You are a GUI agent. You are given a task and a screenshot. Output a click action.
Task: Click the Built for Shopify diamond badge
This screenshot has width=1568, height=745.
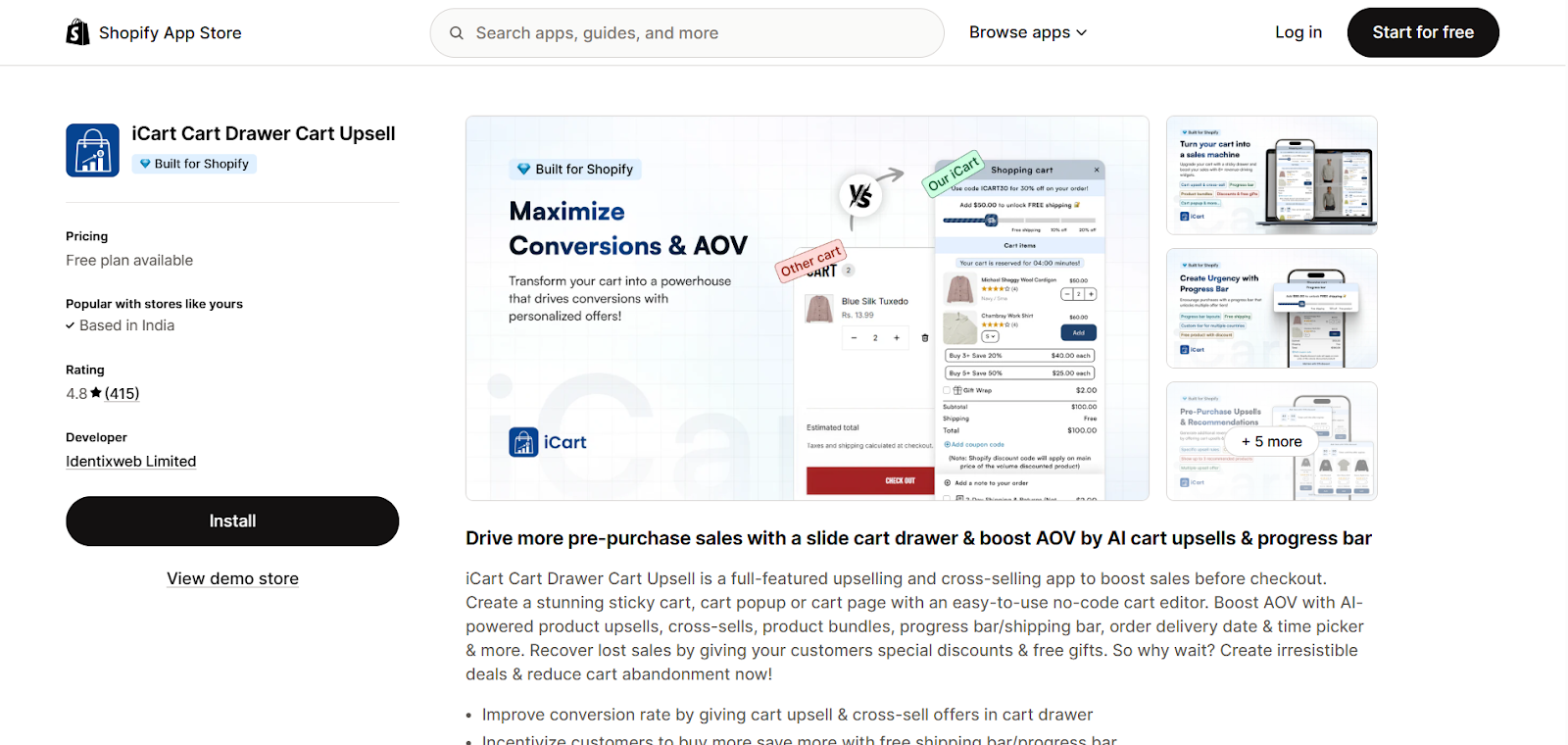(194, 164)
